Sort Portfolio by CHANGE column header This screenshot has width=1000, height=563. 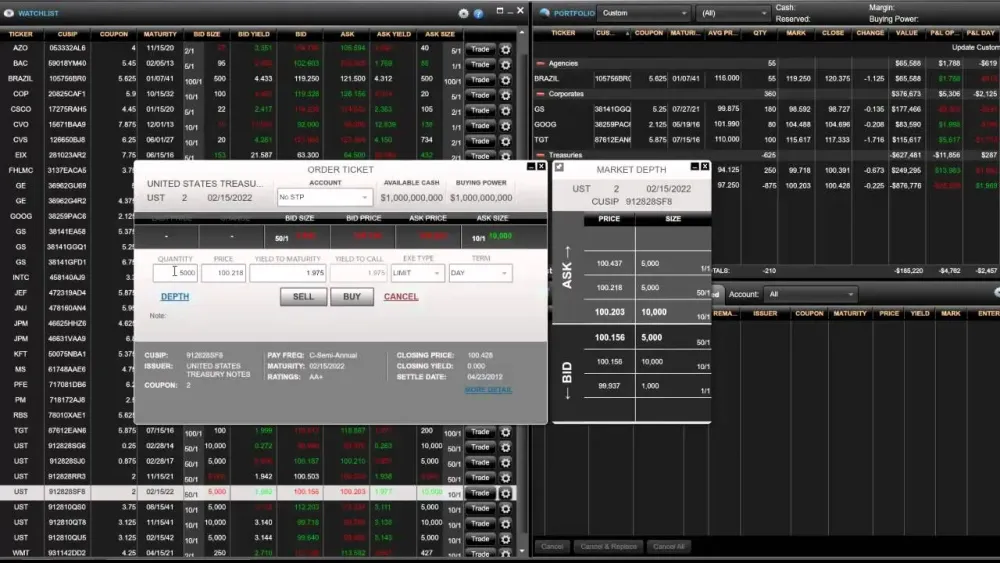tap(870, 33)
